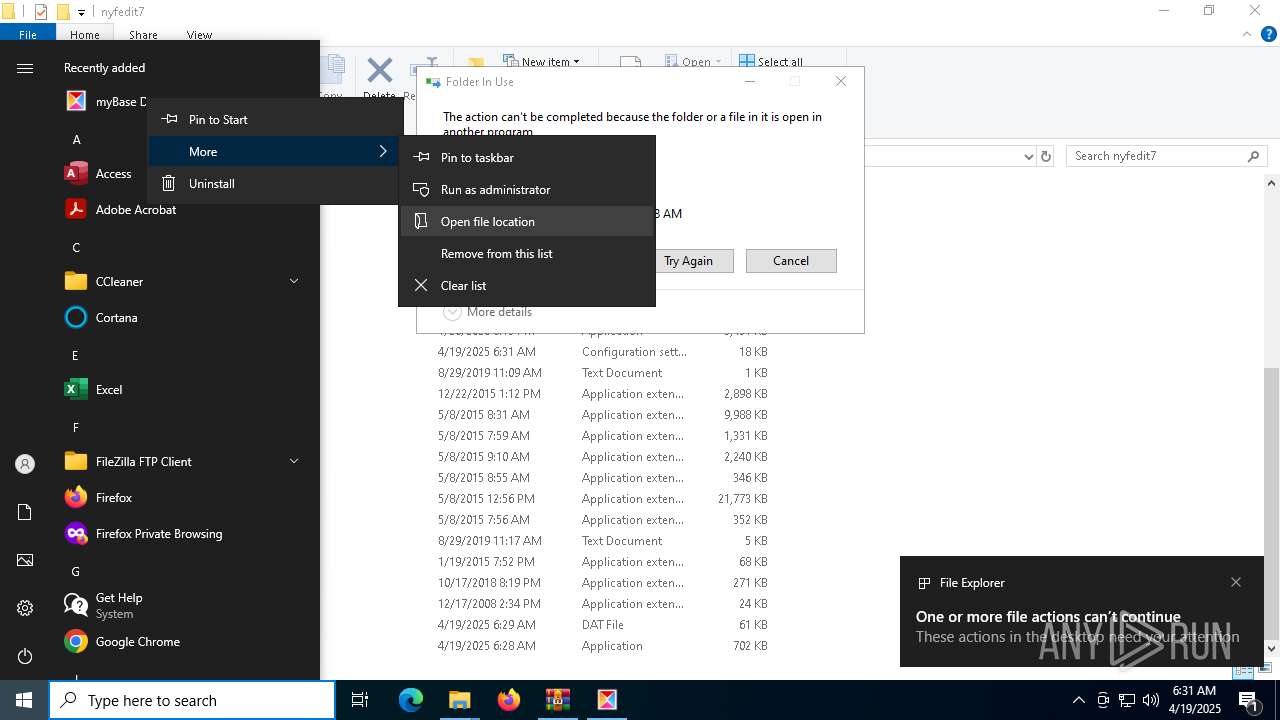Select Run as administrator

527,189
